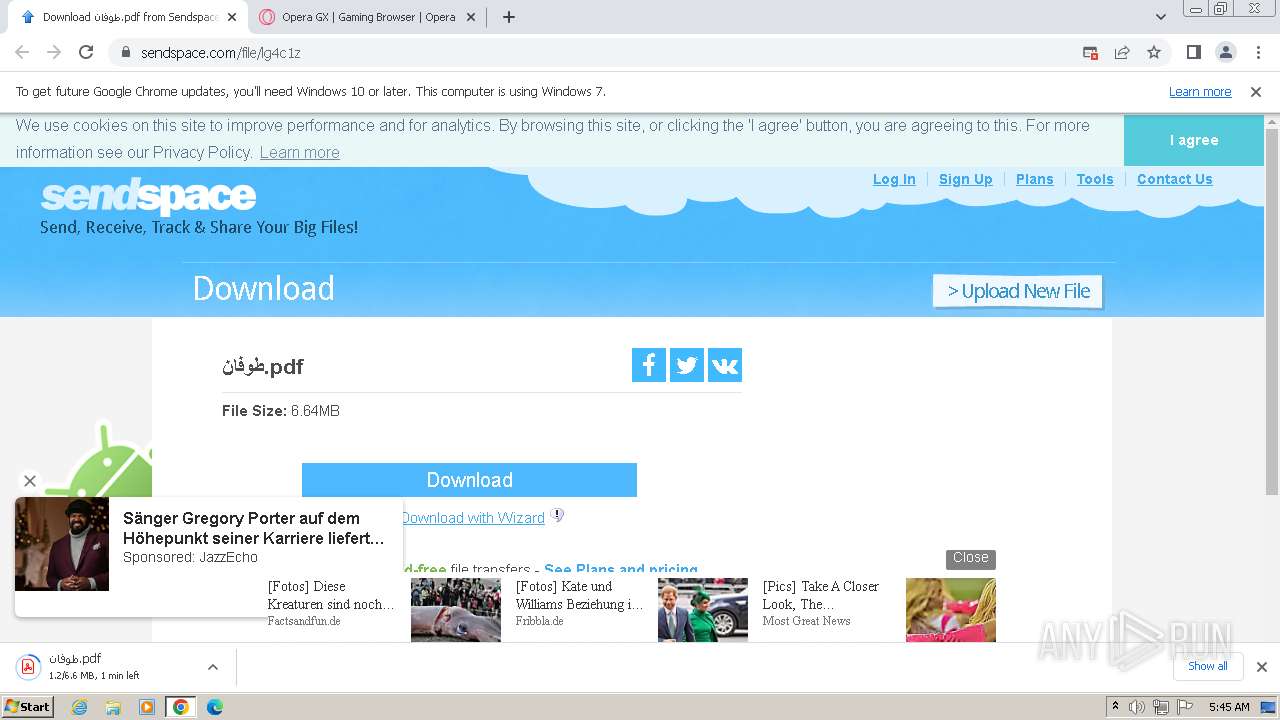1280x720 pixels.
Task: Click the Download with Wizard help icon
Action: pyautogui.click(x=558, y=516)
